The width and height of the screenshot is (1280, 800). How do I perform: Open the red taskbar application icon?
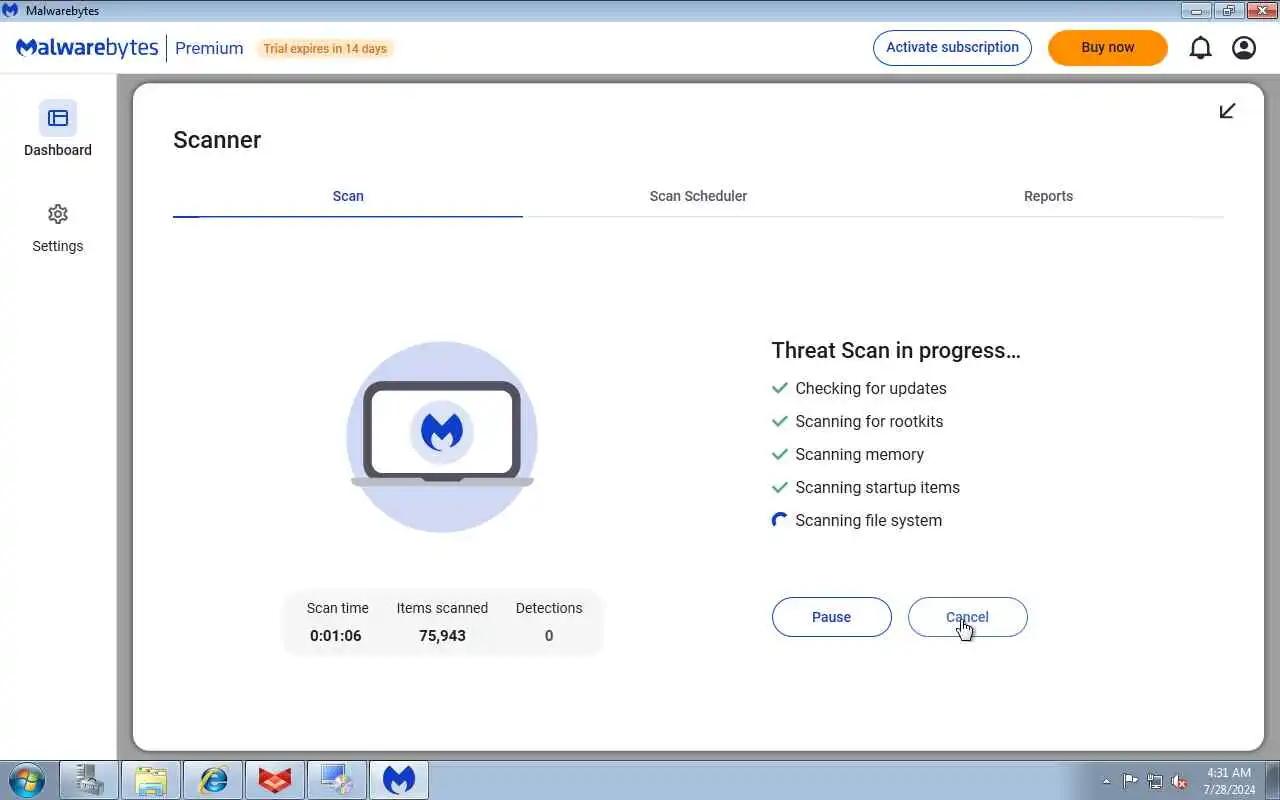(x=275, y=780)
